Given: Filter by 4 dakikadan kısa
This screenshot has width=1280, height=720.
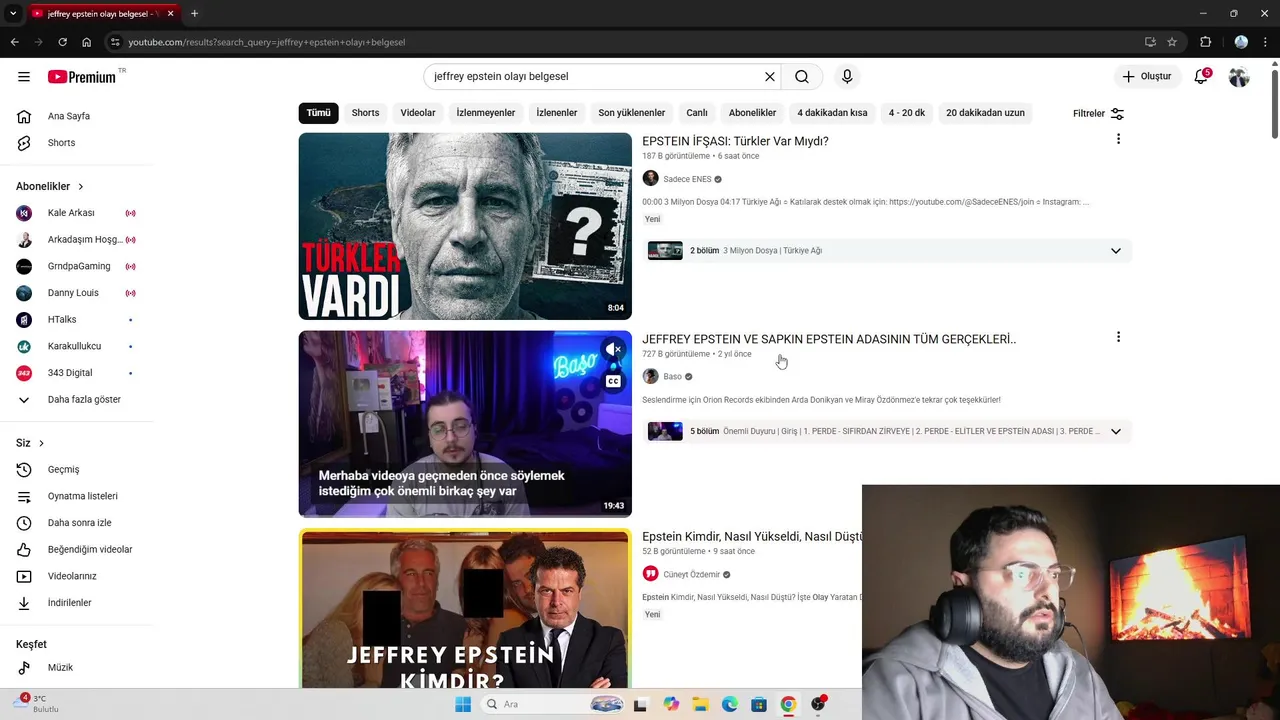Looking at the screenshot, I should click(832, 113).
